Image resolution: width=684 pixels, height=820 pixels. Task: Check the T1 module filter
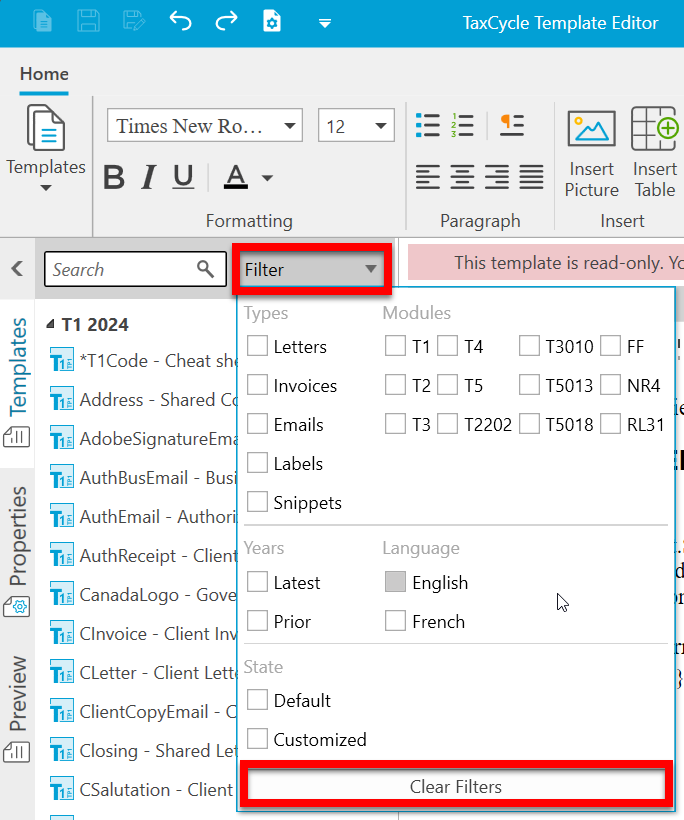(x=395, y=346)
